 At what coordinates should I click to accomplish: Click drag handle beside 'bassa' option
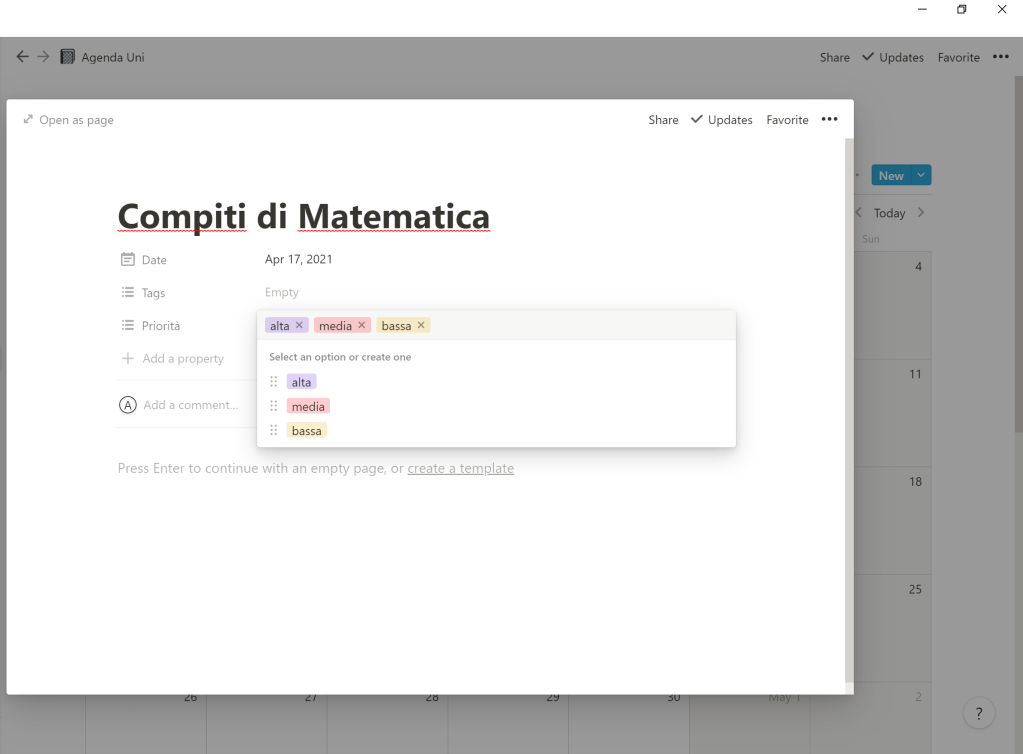[x=274, y=430]
